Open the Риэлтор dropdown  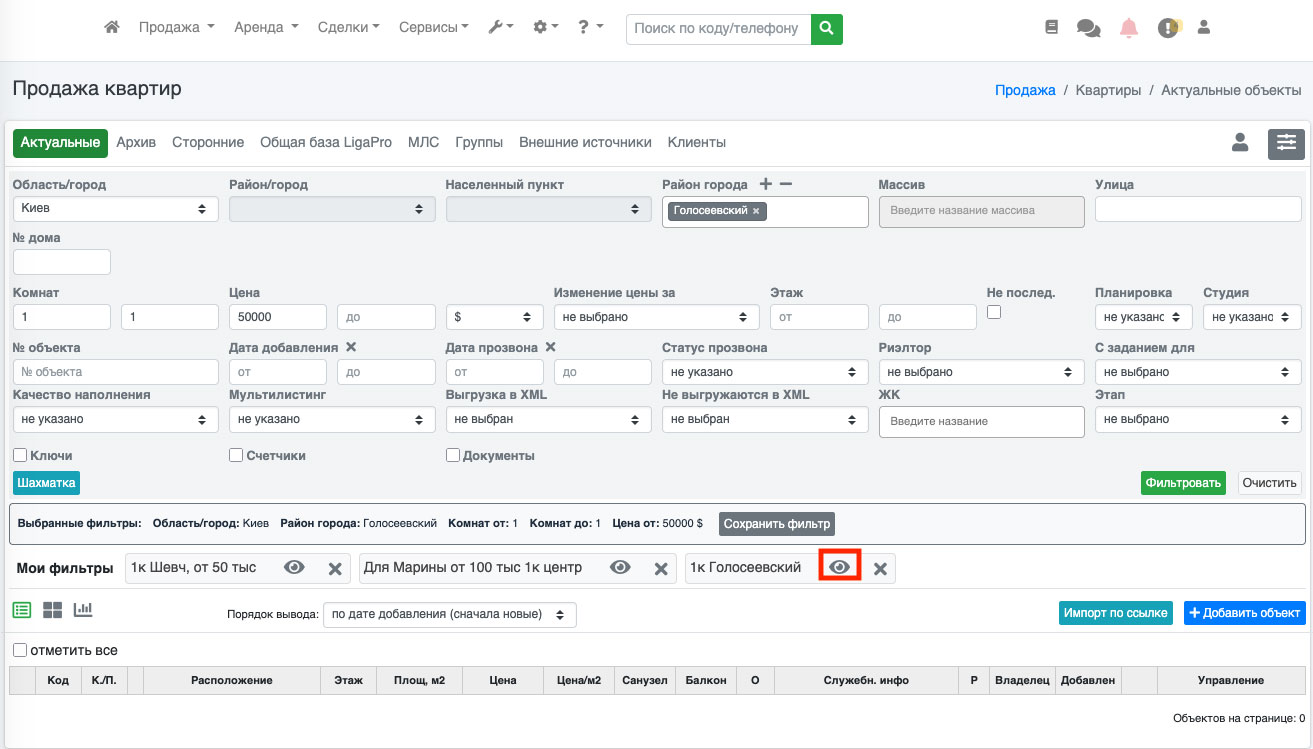981,372
